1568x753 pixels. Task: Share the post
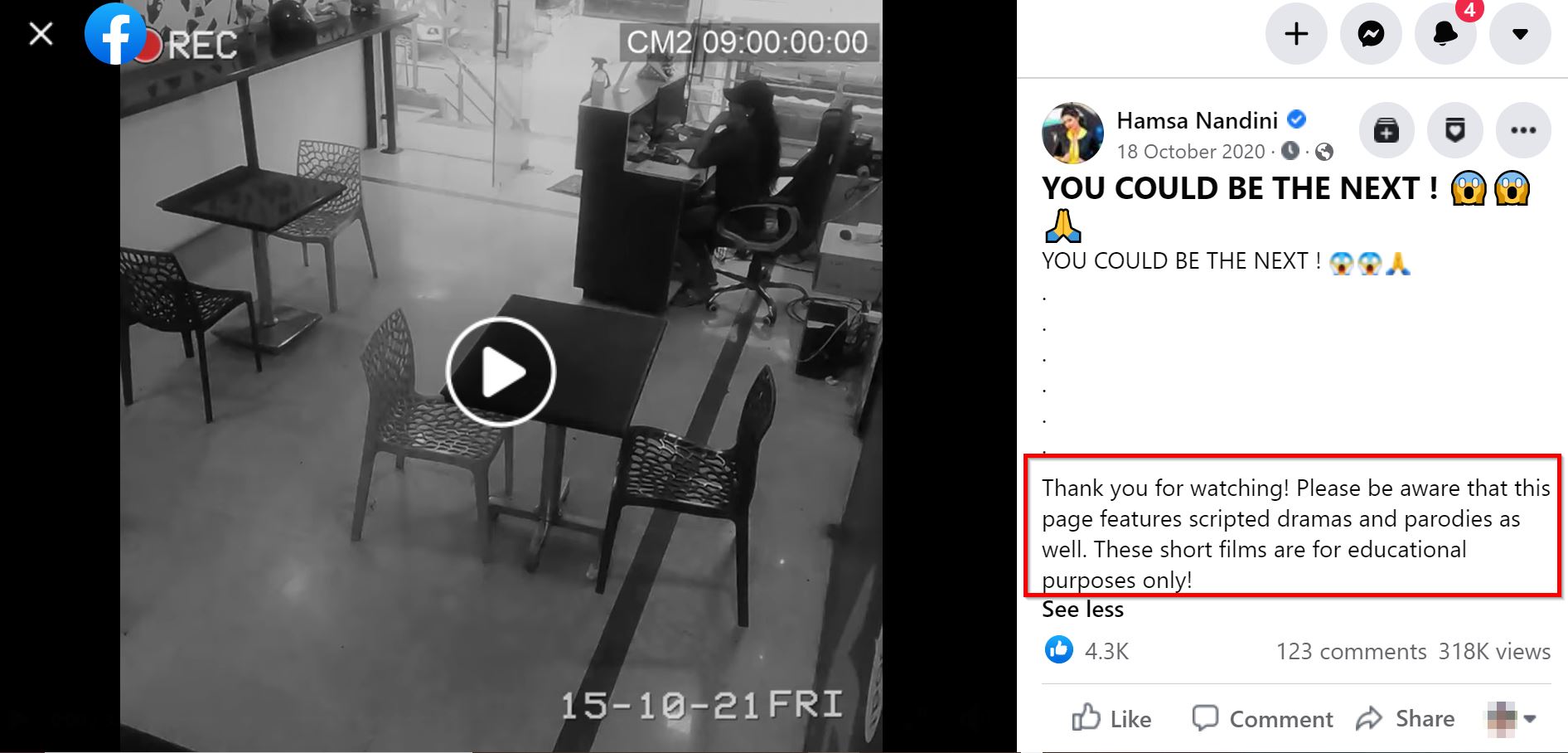1406,718
